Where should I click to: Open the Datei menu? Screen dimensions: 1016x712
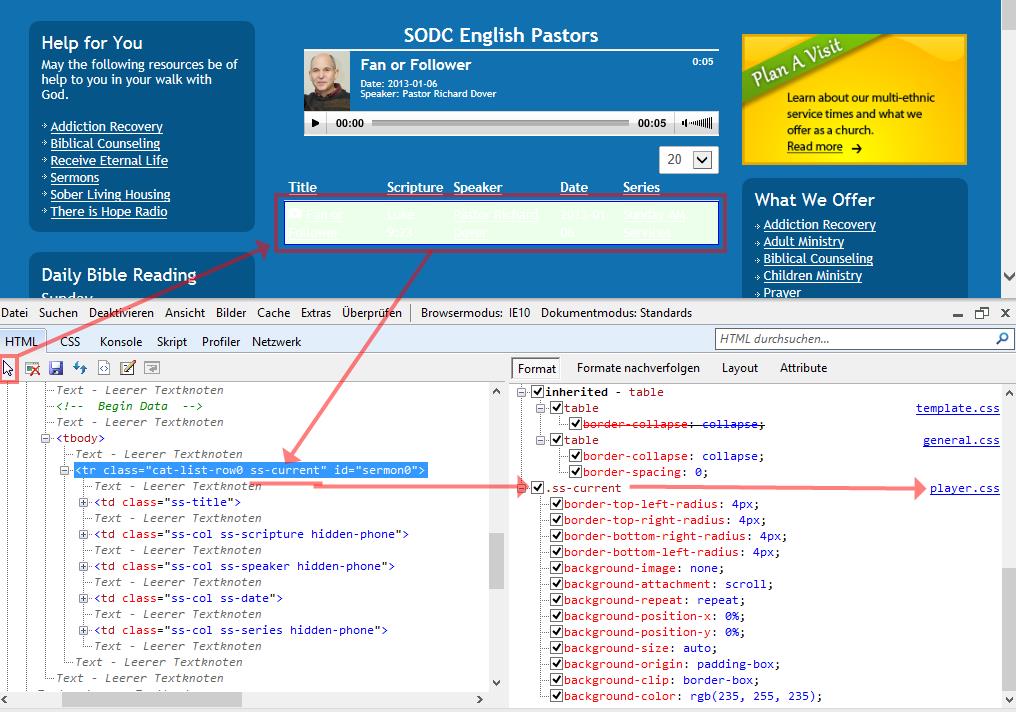pyautogui.click(x=14, y=313)
